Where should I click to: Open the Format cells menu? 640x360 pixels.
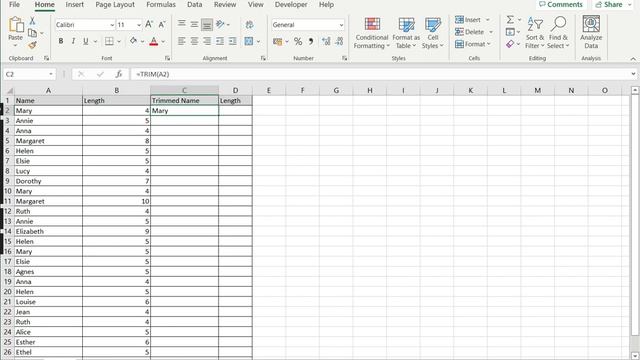(473, 44)
